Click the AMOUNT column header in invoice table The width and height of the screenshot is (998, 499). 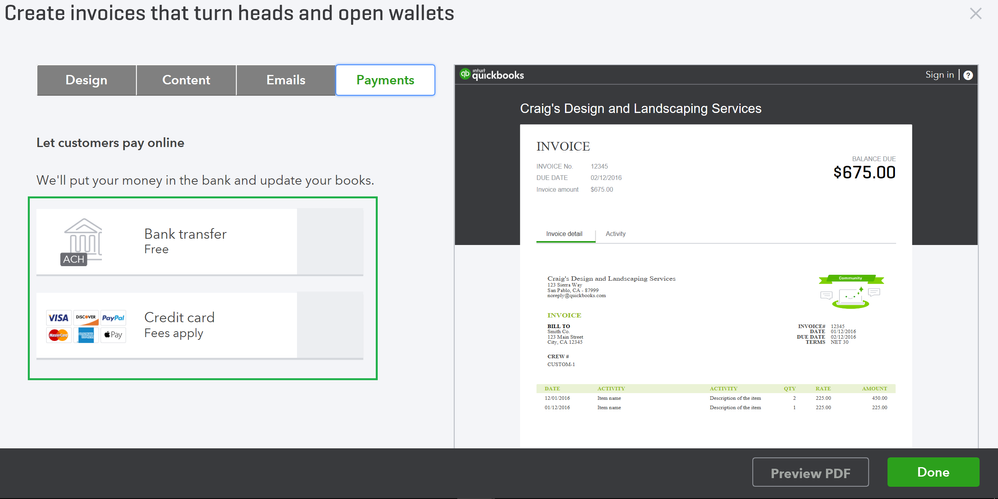875,388
